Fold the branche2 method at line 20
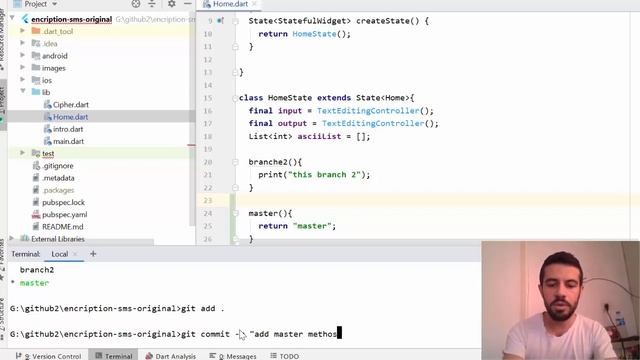Viewport: 640px width, 360px height. point(236,162)
